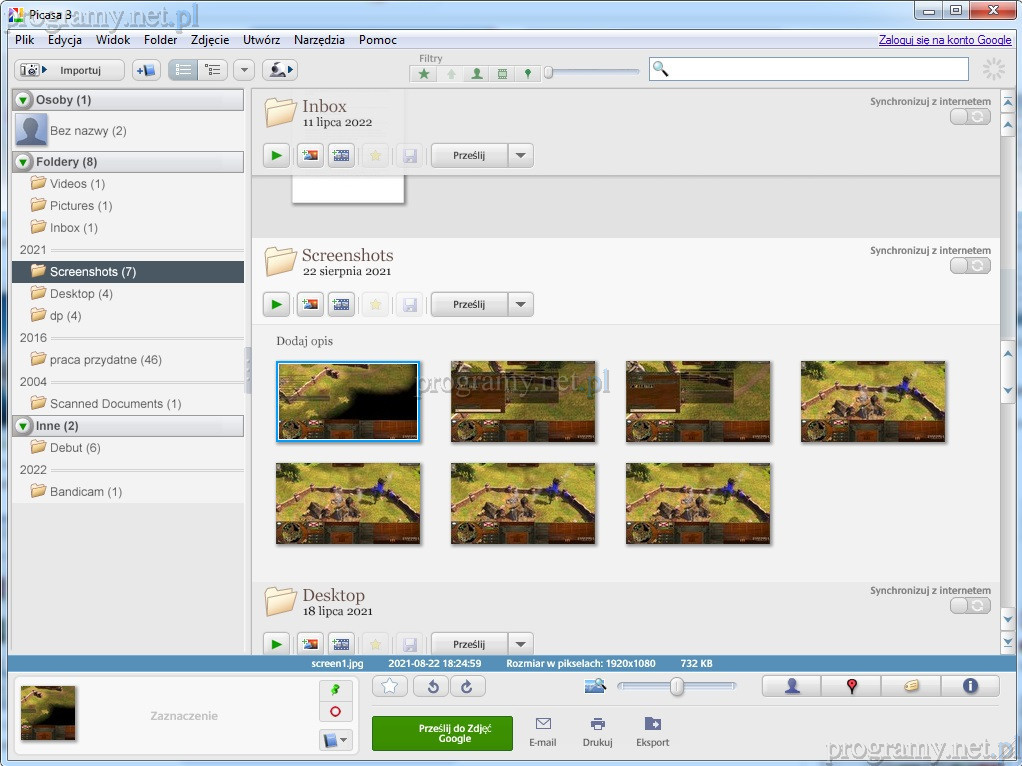Collapse the Foldery section
Image resolution: width=1022 pixels, height=766 pixels.
[x=23, y=162]
